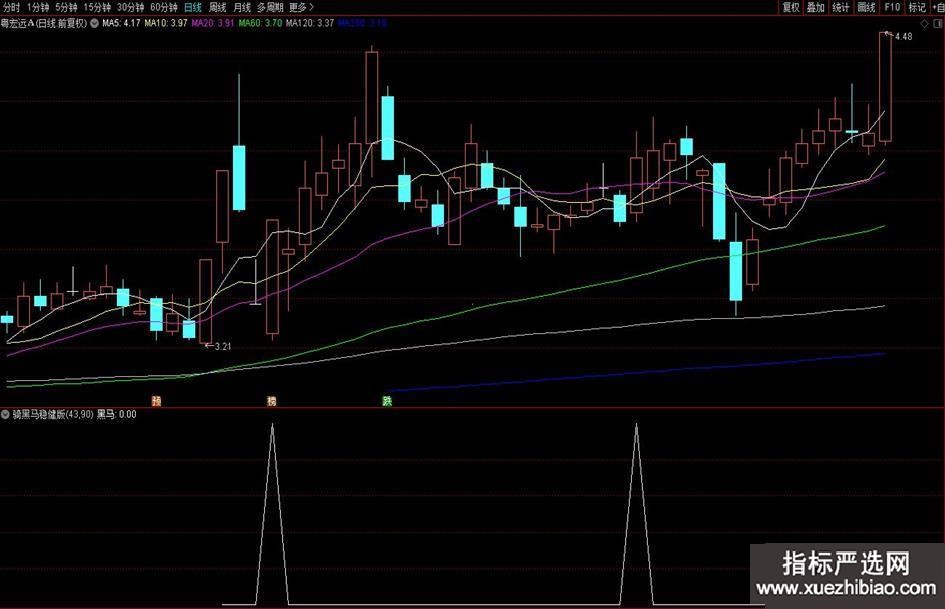Viewport: 945px width, 609px height.
Task: Click the tall red candle at the 4.48 high
Action: coord(885,87)
